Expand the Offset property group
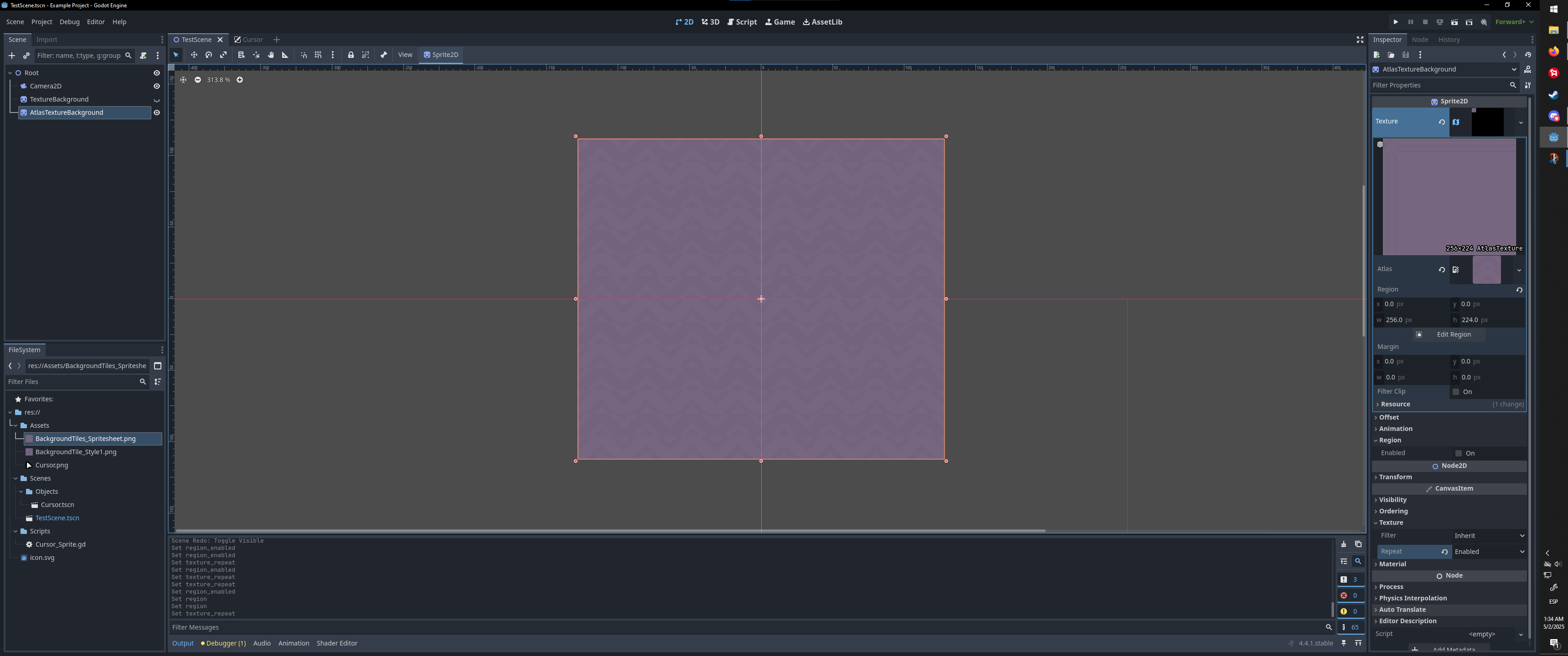Viewport: 1568px width, 656px height. coord(1449,417)
